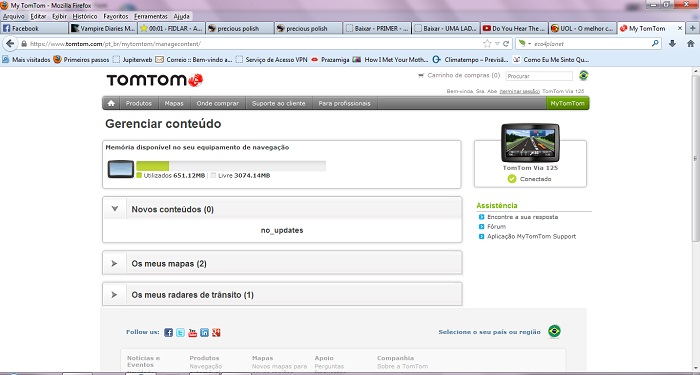Open the Histórico menu in Firefox
This screenshot has height=375, width=700.
(x=85, y=16)
